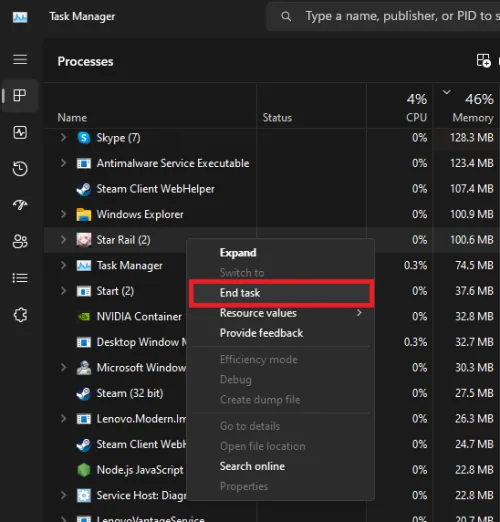The height and width of the screenshot is (522, 500).
Task: Click Provide feedback menu entry
Action: [261, 333]
